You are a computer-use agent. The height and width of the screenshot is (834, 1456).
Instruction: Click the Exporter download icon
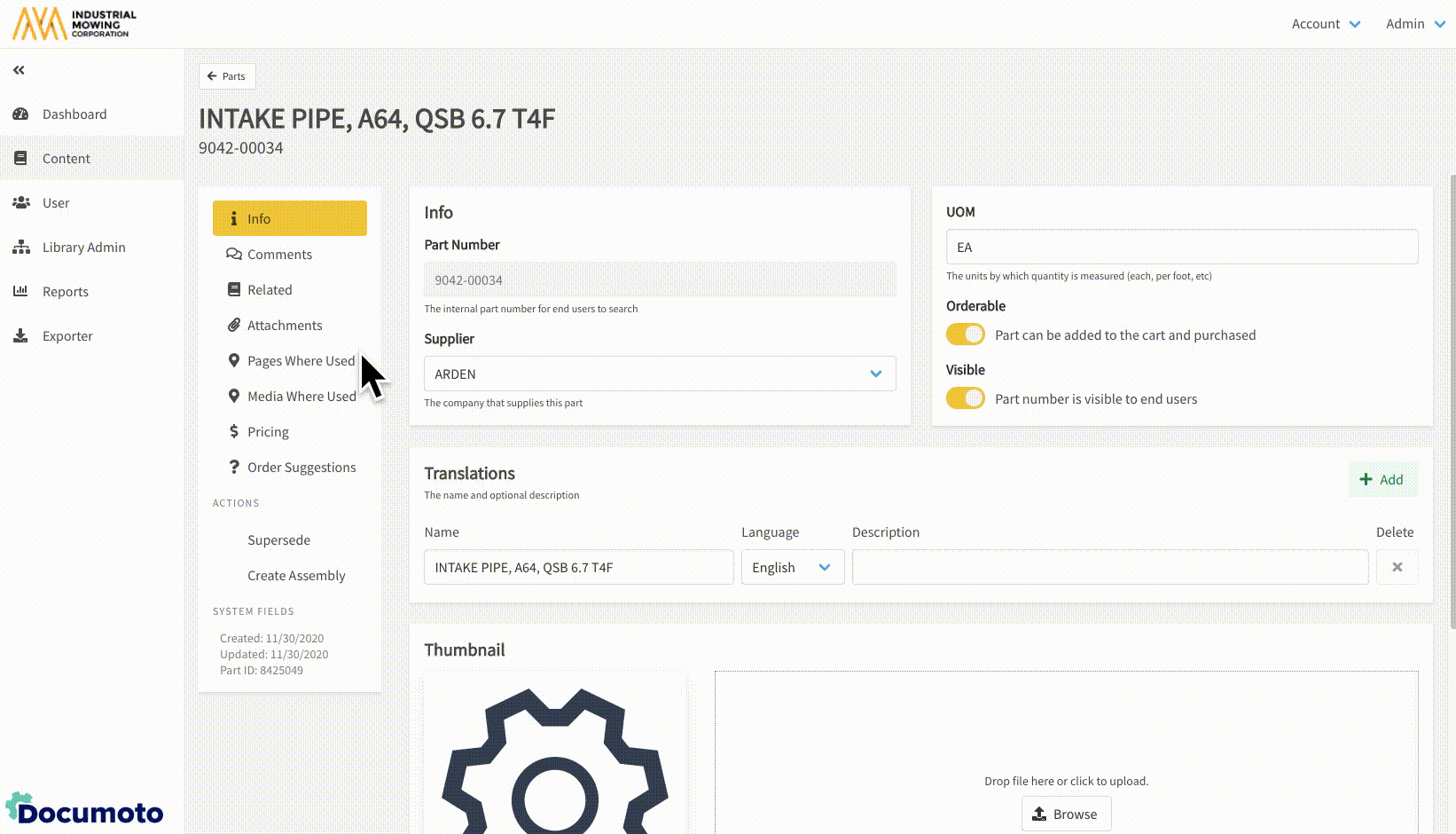coord(20,336)
